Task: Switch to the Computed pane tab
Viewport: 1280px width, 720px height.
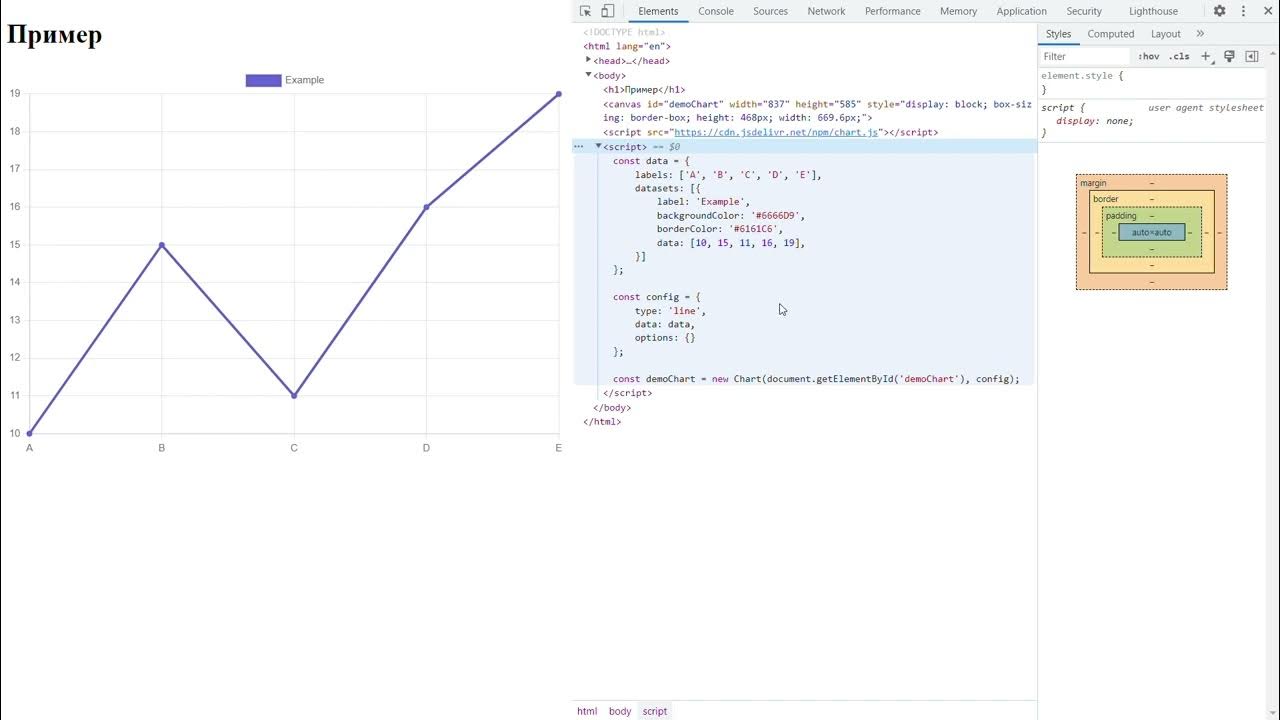Action: [1111, 34]
